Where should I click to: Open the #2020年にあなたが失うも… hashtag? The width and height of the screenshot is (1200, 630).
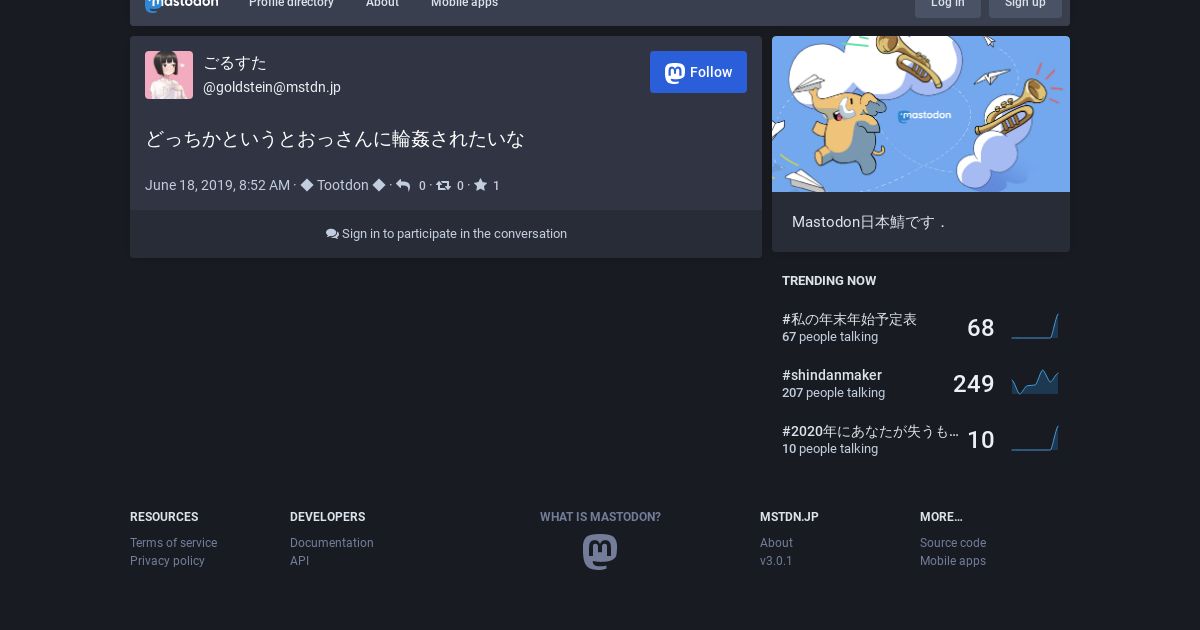(x=870, y=431)
